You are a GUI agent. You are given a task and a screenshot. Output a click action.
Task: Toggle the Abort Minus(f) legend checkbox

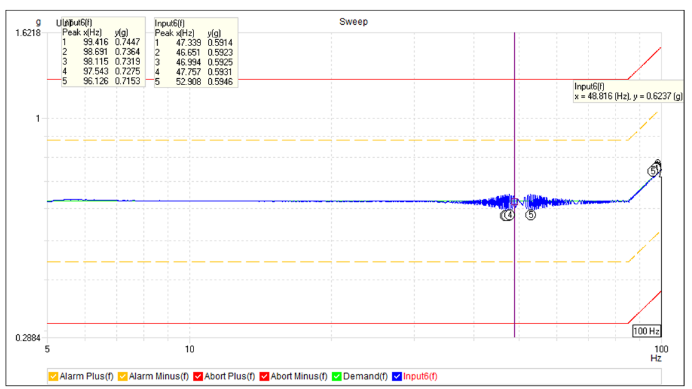click(x=264, y=376)
